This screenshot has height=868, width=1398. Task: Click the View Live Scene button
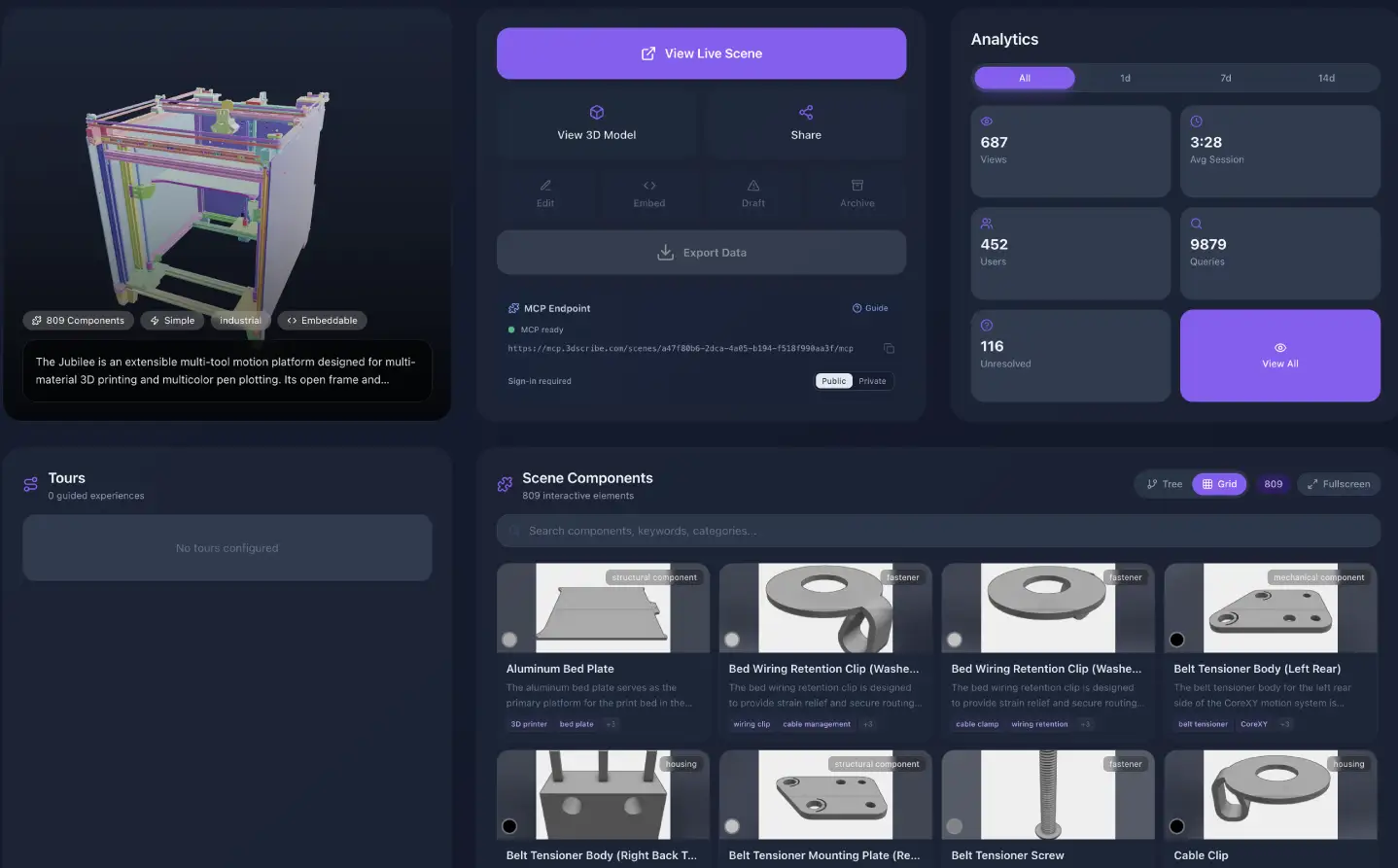tap(701, 53)
